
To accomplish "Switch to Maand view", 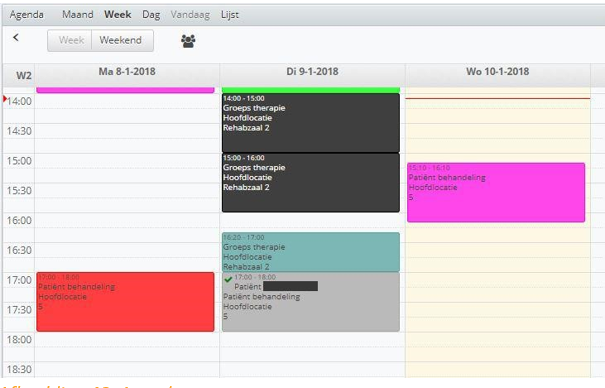I will tap(78, 15).
